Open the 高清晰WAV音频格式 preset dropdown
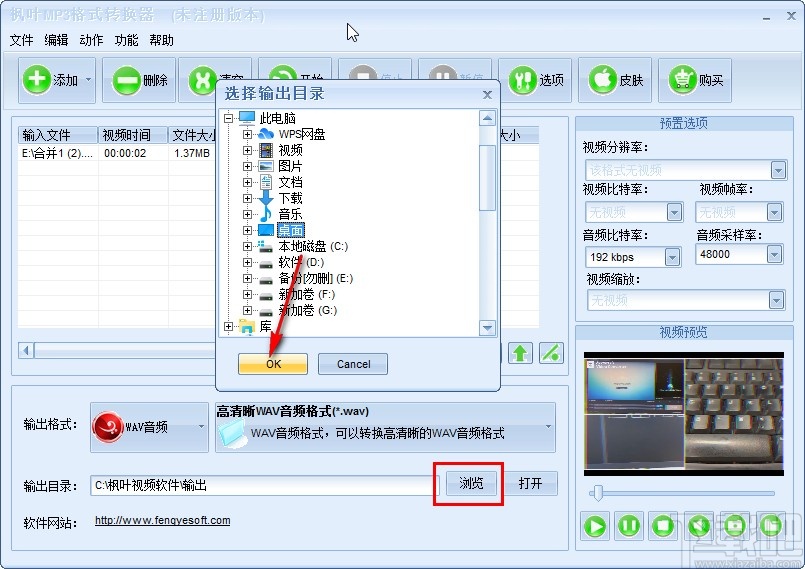This screenshot has height=569, width=805. coord(548,427)
